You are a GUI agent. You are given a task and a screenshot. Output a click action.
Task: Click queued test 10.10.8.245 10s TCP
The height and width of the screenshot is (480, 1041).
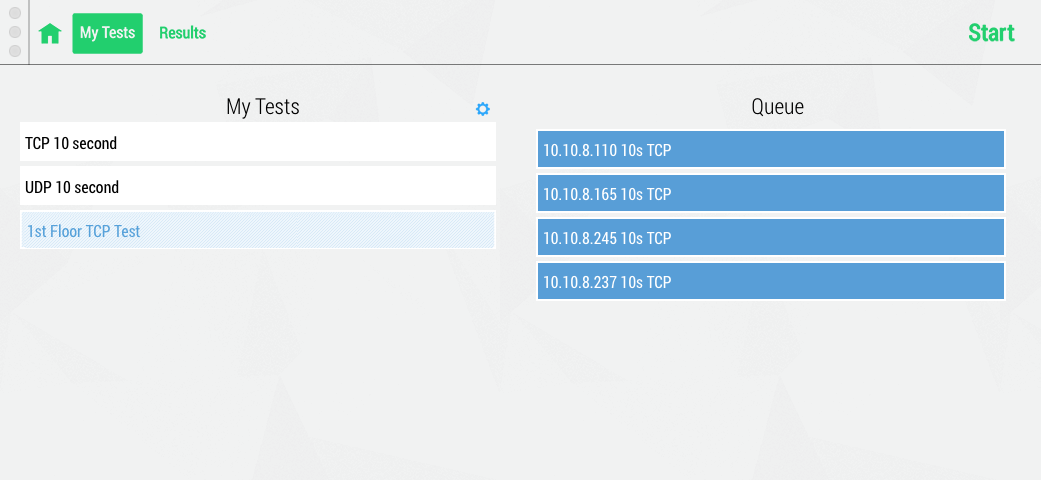coord(770,238)
